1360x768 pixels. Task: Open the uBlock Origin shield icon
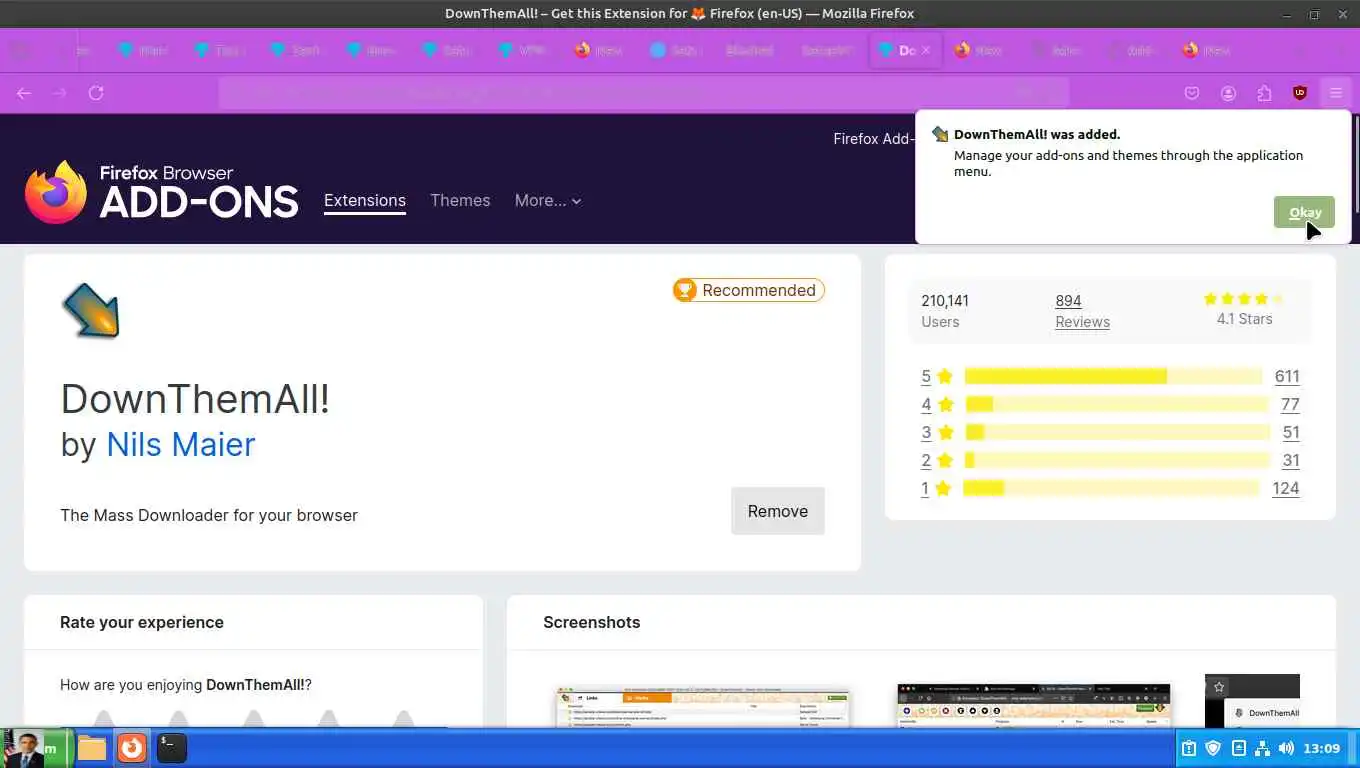(x=1300, y=93)
